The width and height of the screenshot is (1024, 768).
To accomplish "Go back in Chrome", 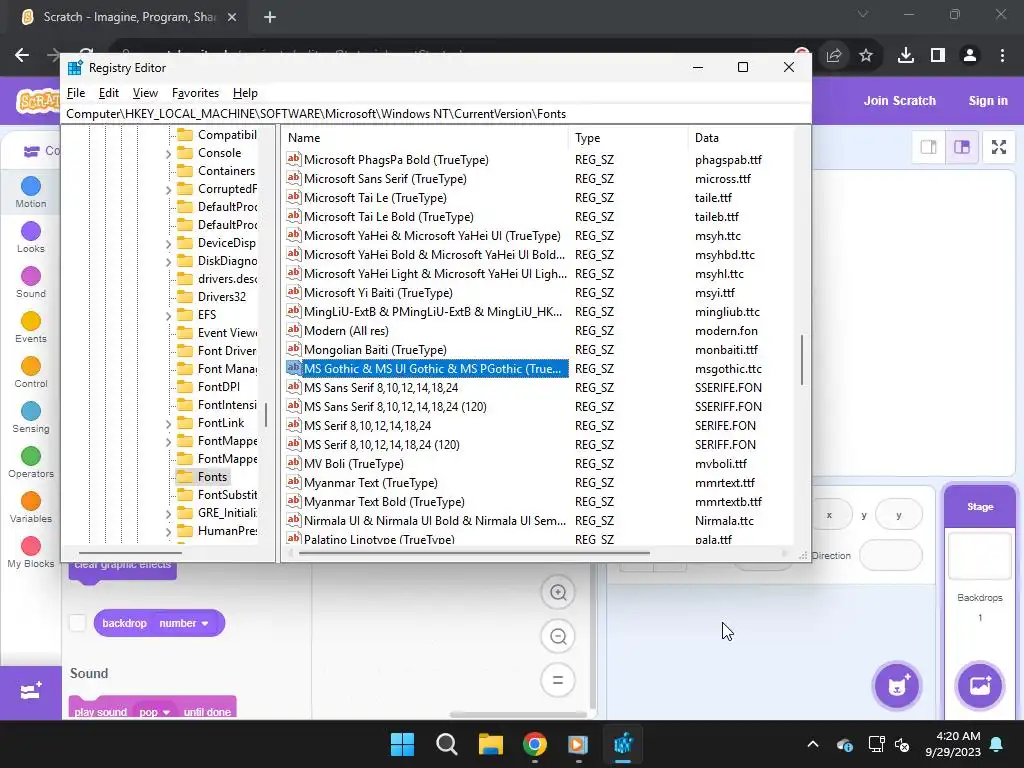I will click(22, 56).
